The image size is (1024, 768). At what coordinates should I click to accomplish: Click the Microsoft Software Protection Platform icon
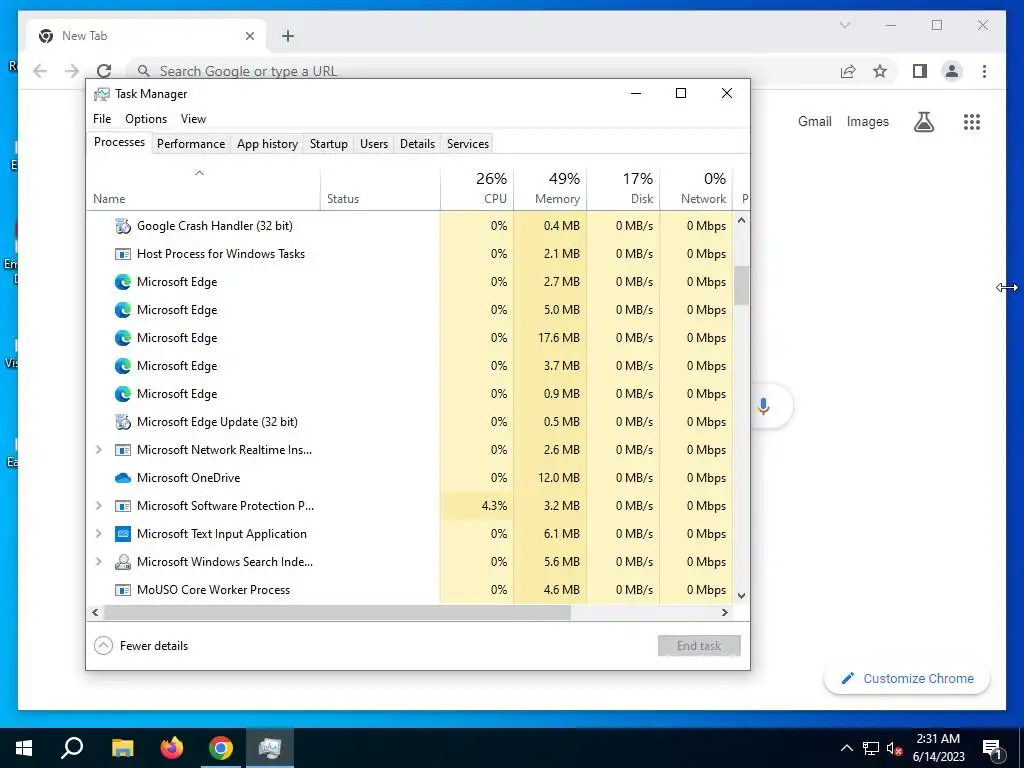tap(122, 506)
